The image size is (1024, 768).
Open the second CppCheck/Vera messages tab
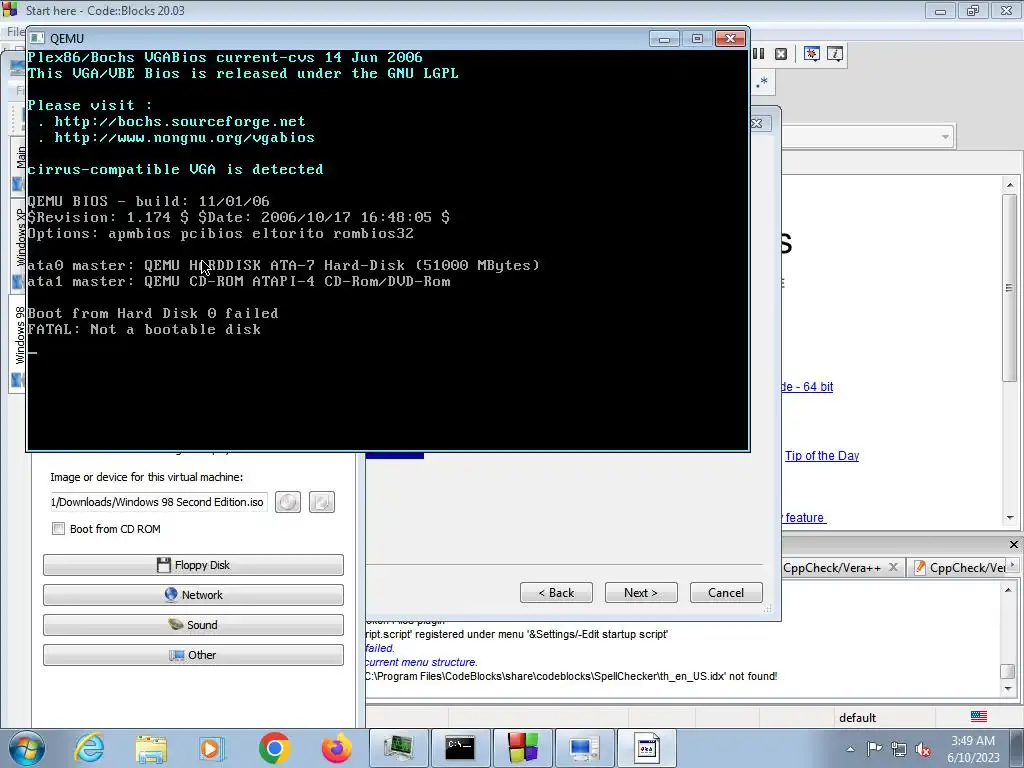pos(960,568)
